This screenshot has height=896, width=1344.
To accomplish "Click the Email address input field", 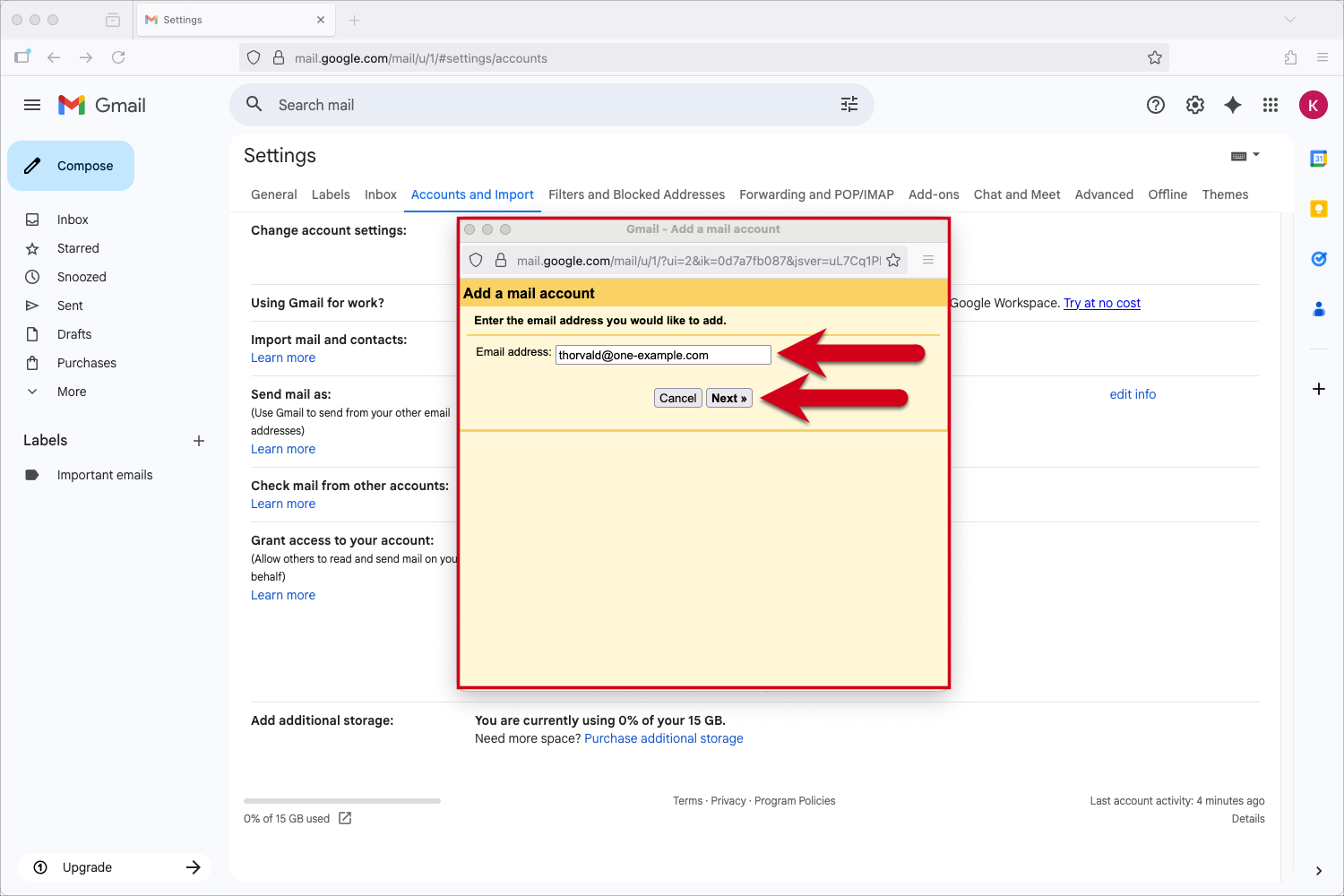I will click(x=663, y=355).
